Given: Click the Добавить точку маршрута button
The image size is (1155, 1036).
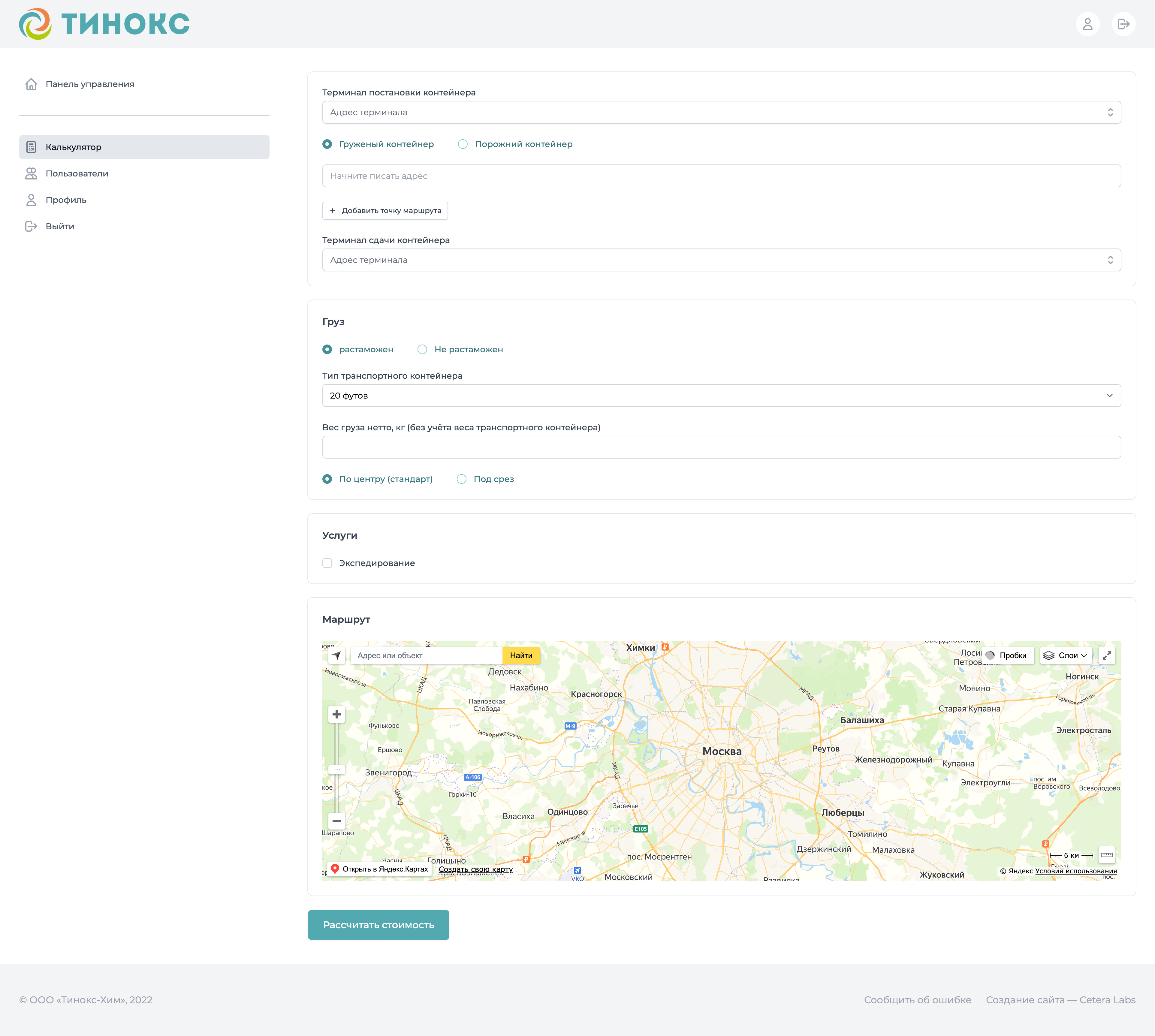Looking at the screenshot, I should [x=385, y=211].
